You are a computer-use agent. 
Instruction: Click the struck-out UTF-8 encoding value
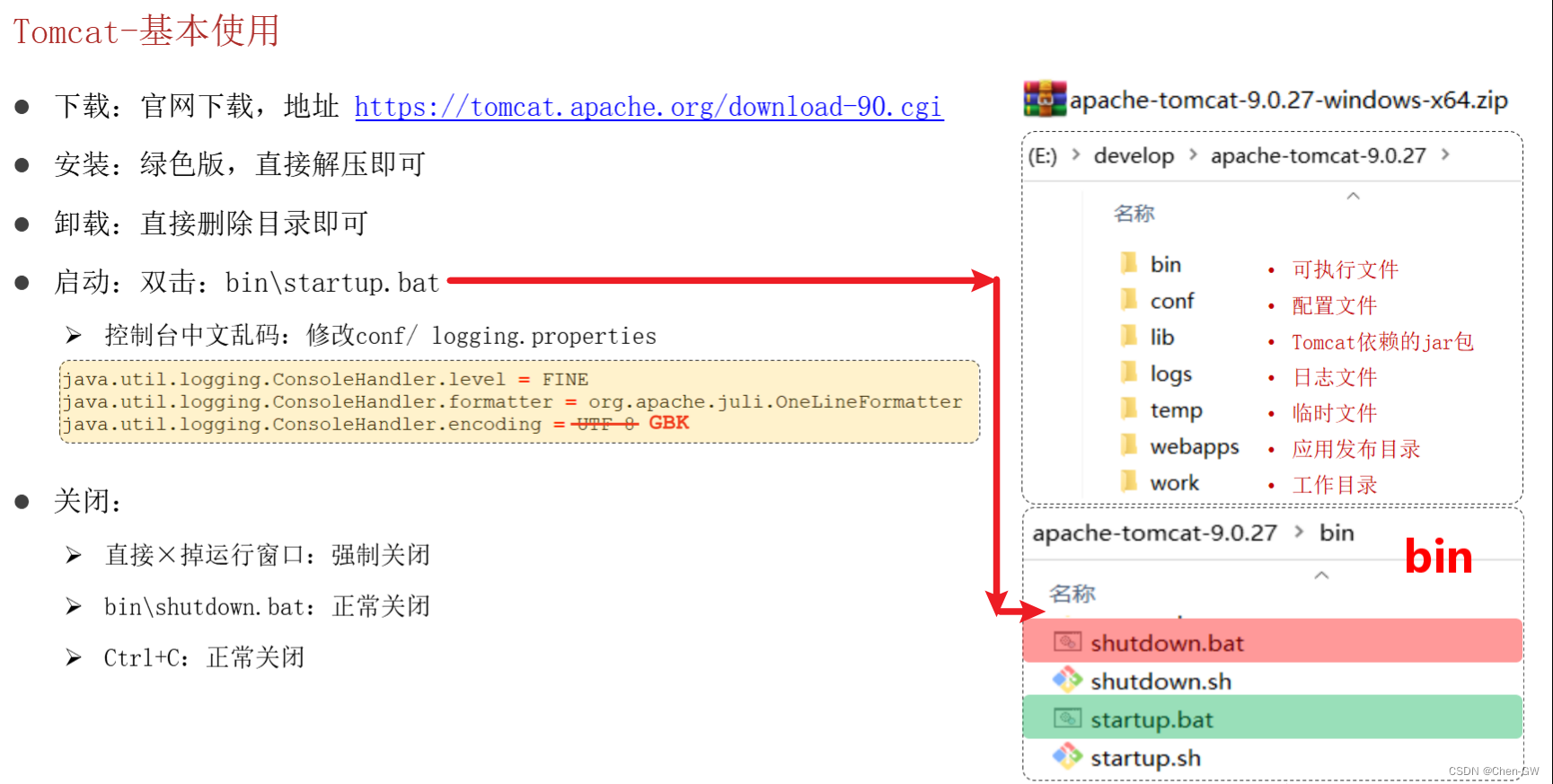click(606, 424)
